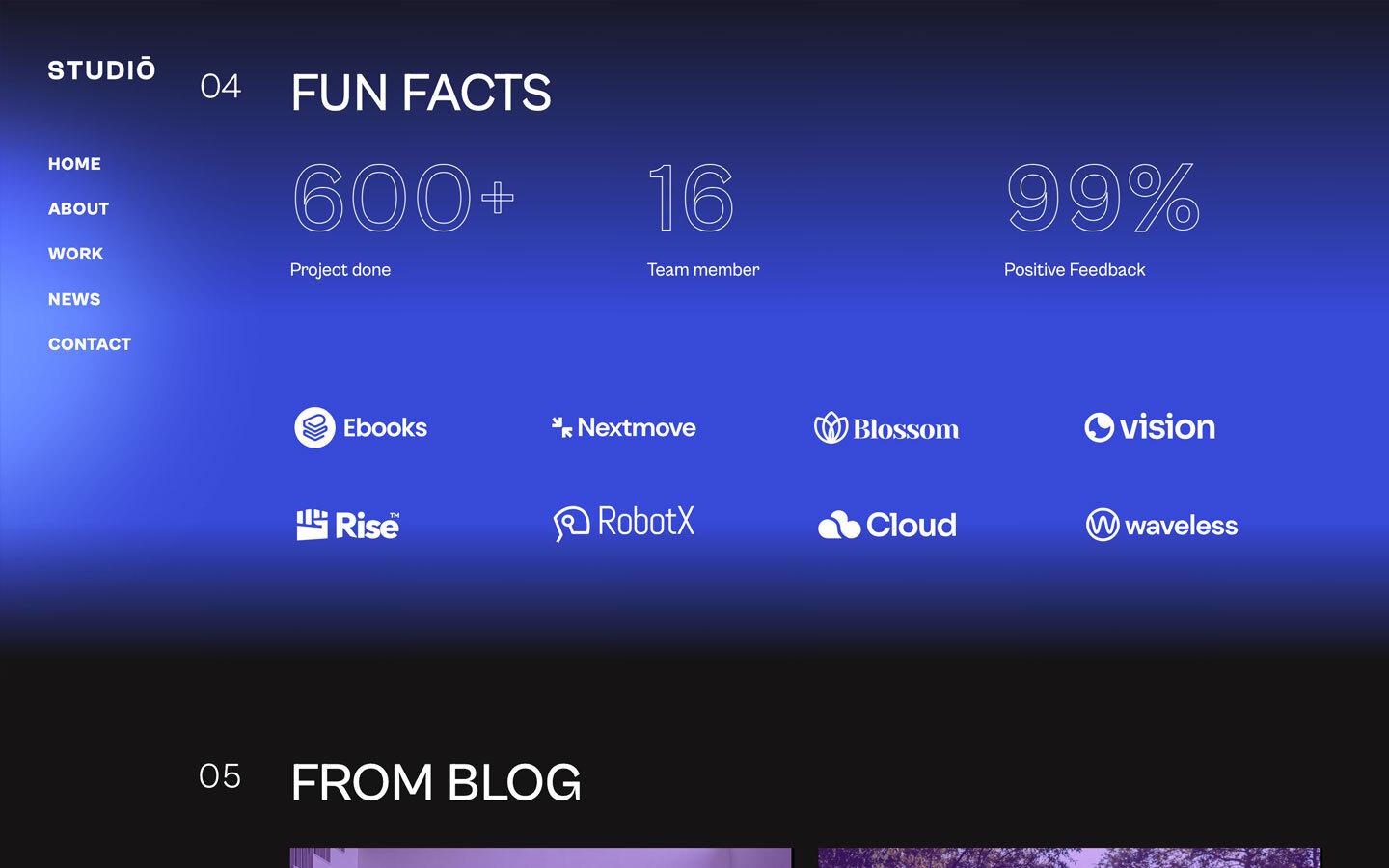Navigate to the HOME menu item
1389x868 pixels.
74,164
